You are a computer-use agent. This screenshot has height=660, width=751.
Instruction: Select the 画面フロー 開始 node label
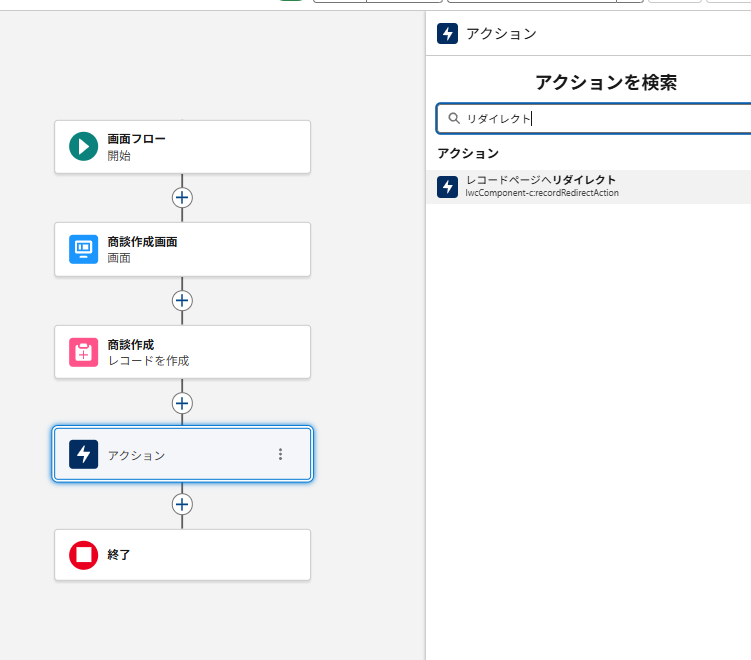[136, 147]
